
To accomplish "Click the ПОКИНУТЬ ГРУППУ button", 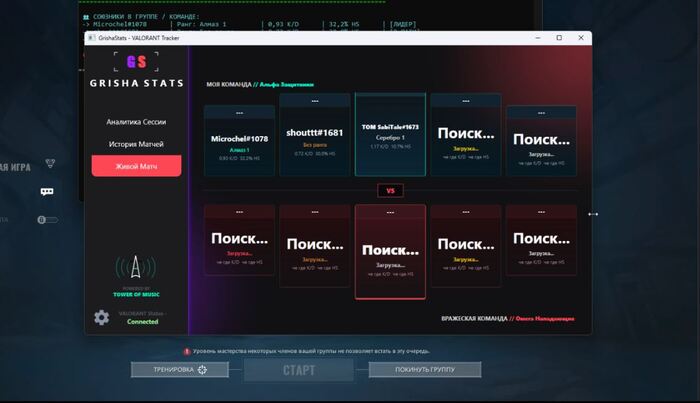I will 425,370.
